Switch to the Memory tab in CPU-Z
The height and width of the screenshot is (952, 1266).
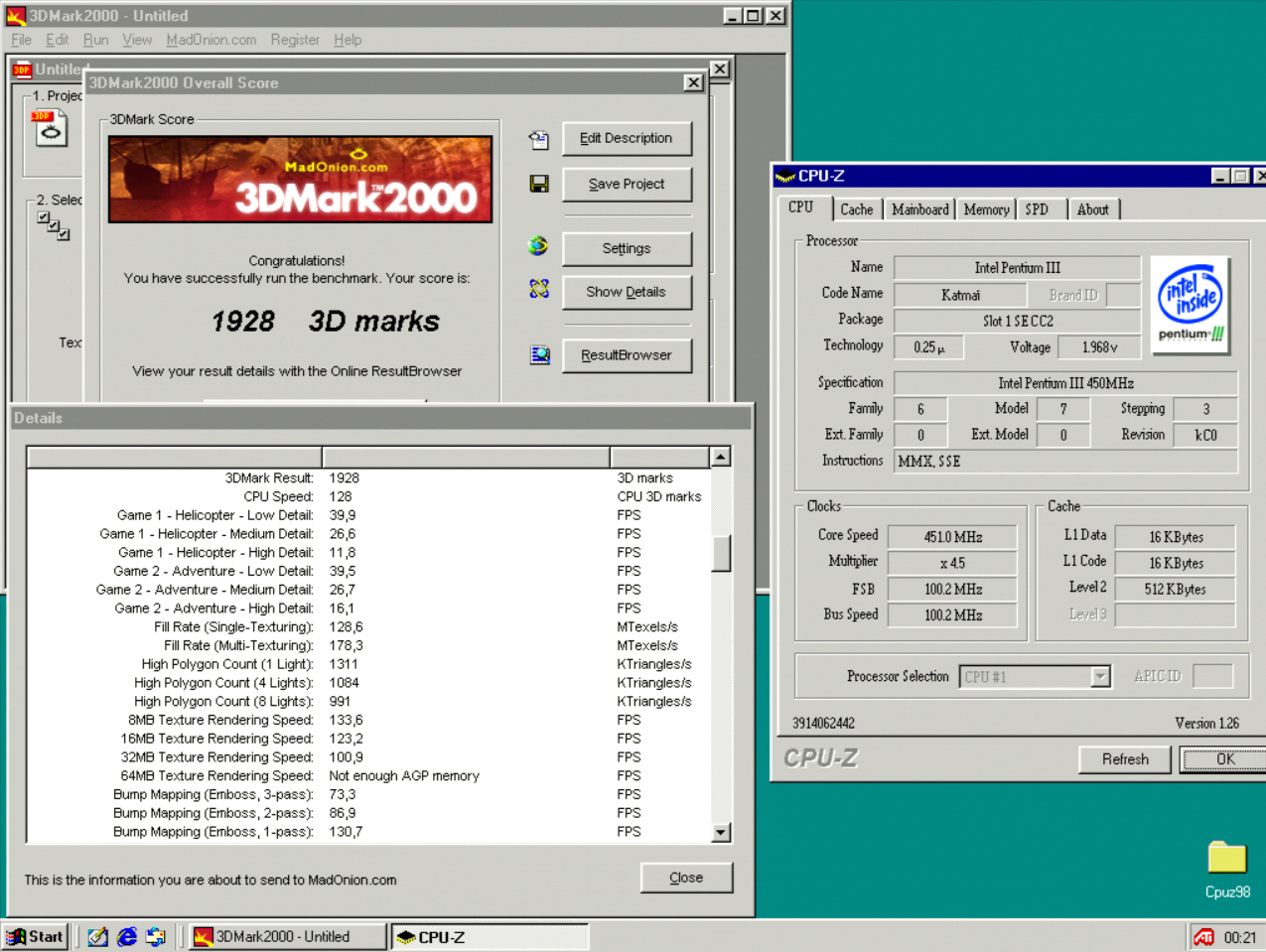pos(986,209)
